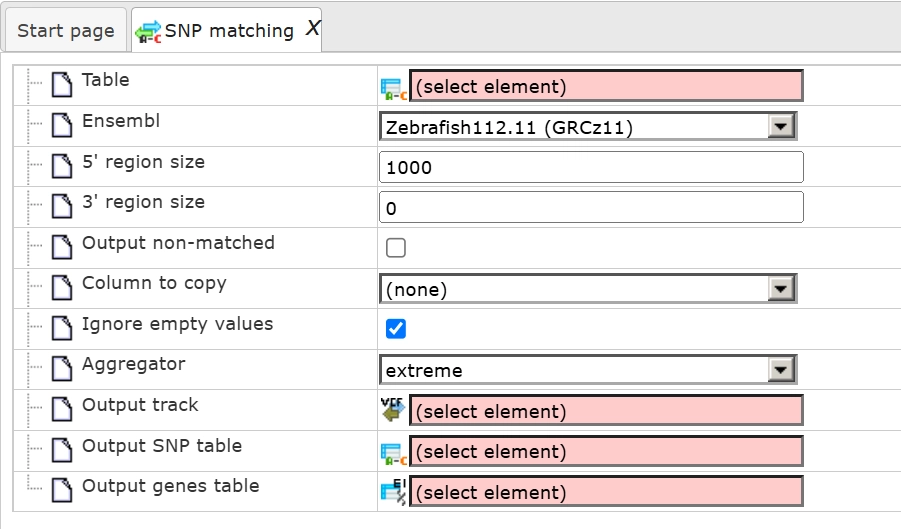Close the SNP matching tab with X
Viewport: 901px width, 529px height.
point(312,30)
